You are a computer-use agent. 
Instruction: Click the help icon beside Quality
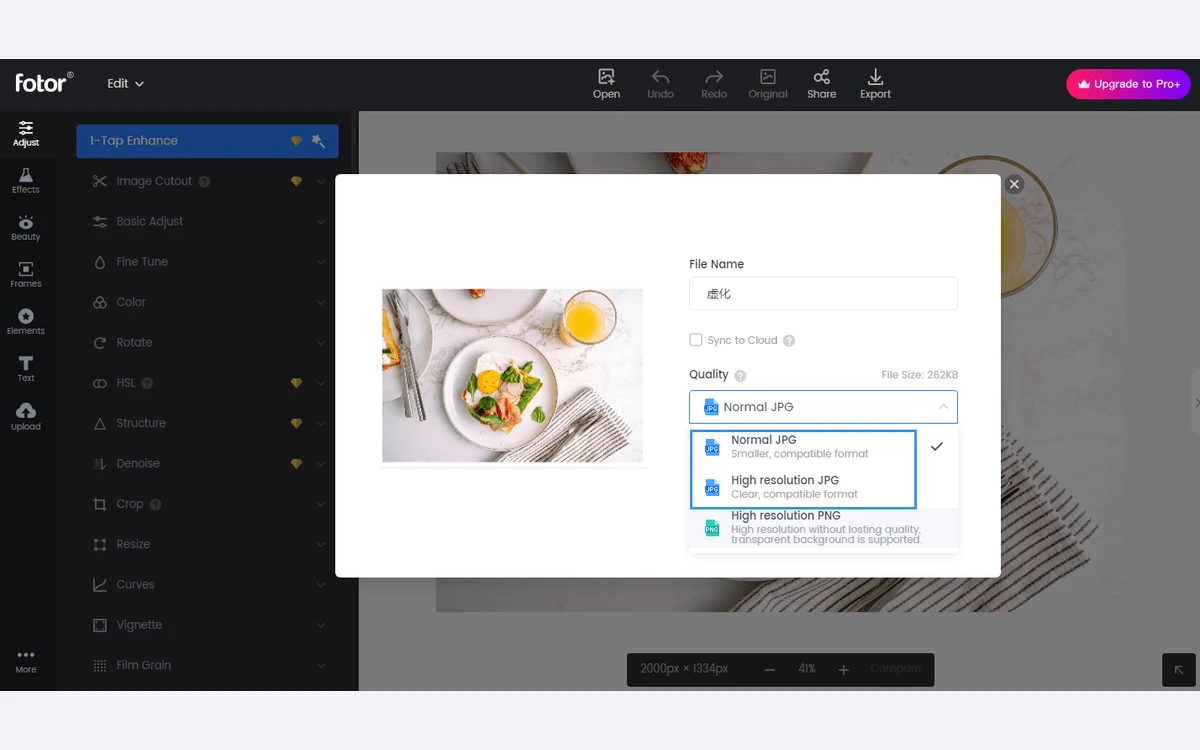coord(740,376)
